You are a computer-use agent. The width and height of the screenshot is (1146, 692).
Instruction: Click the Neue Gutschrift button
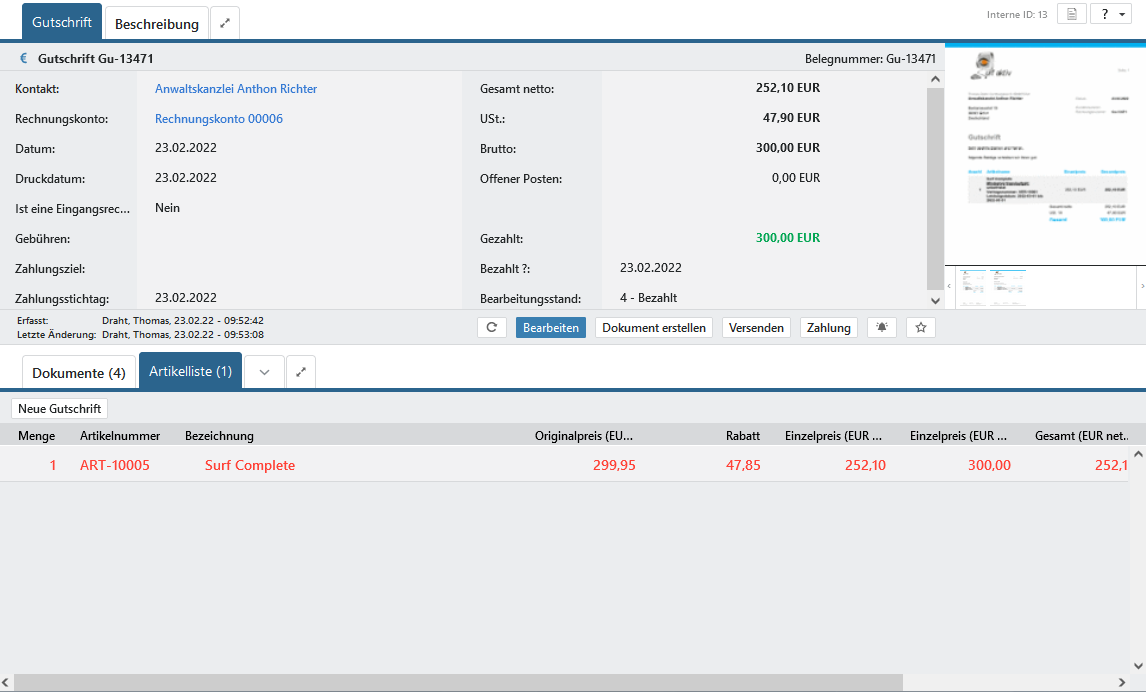[60, 408]
